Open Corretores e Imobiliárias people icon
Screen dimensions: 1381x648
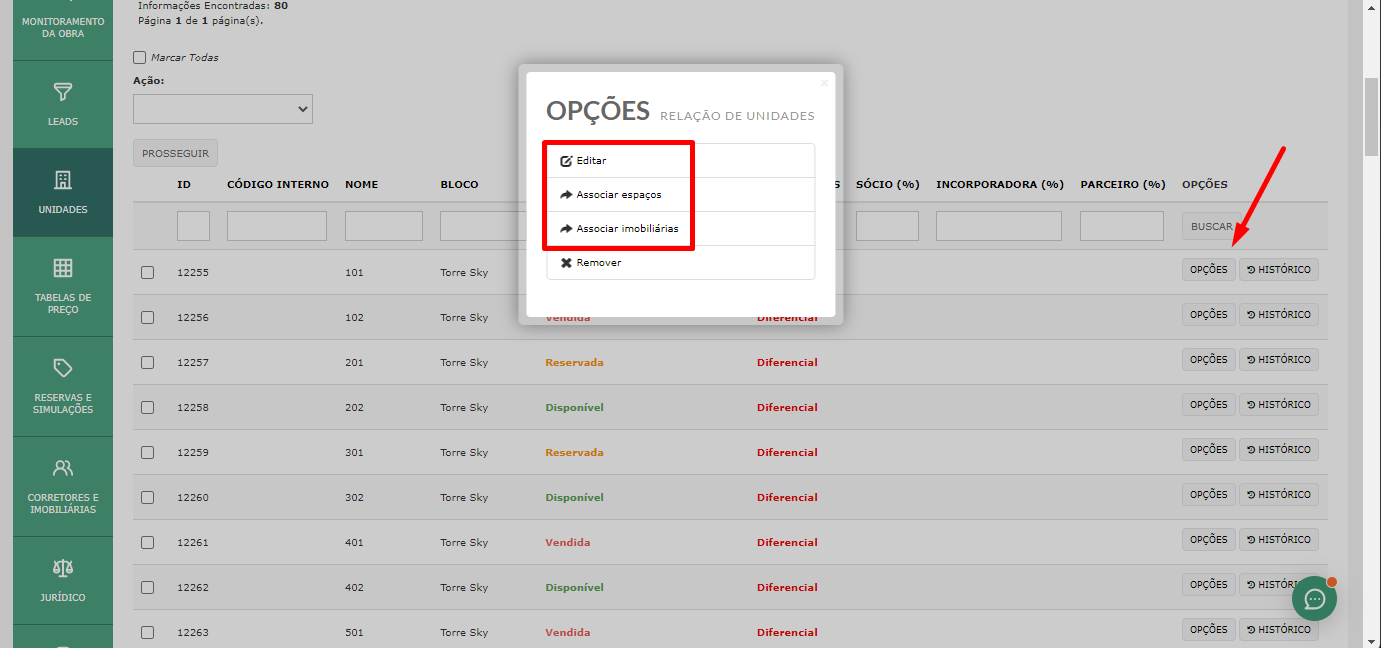(x=63, y=468)
